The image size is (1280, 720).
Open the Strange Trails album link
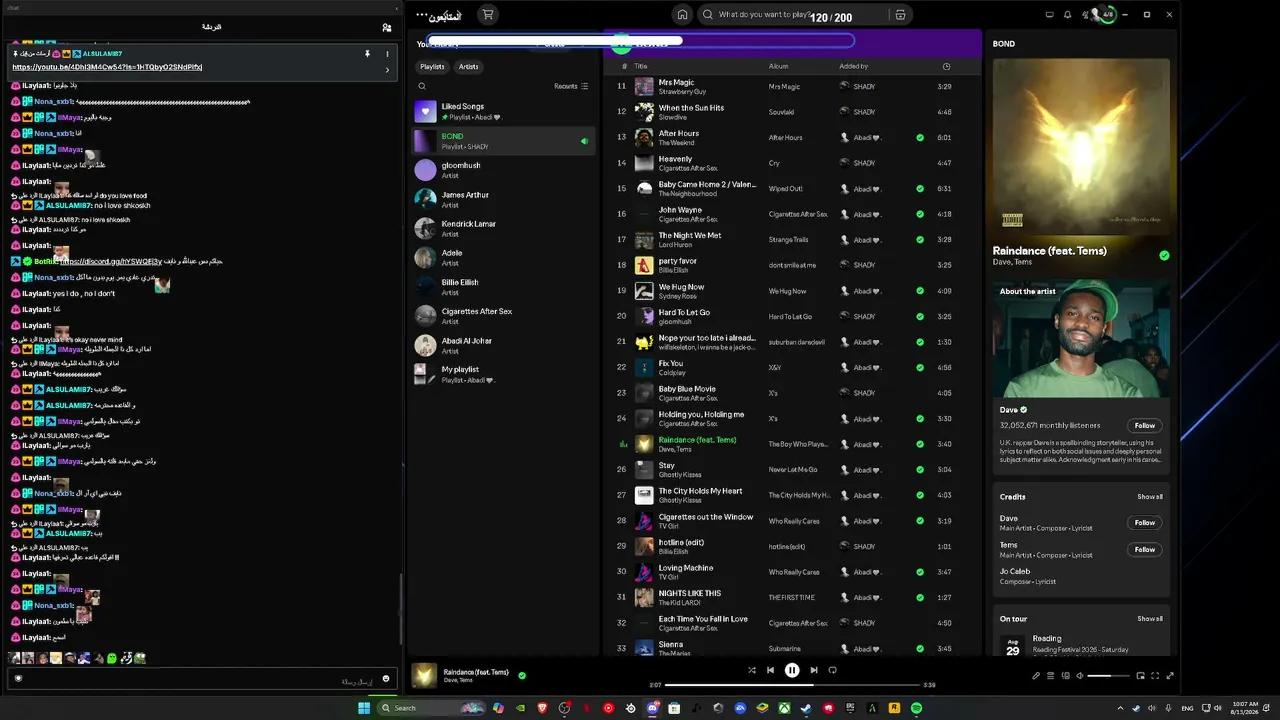click(788, 240)
